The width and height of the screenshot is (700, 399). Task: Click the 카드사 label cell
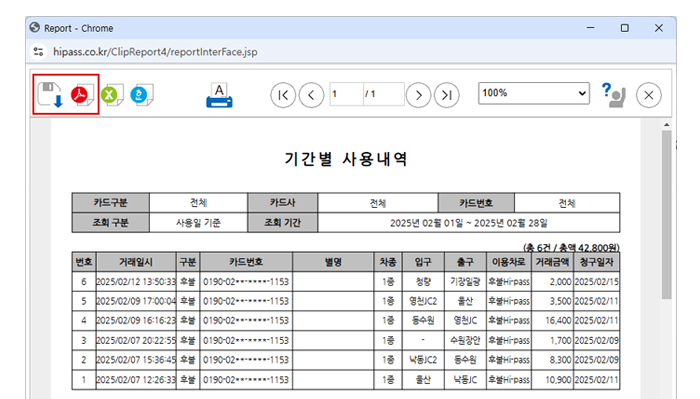(283, 203)
